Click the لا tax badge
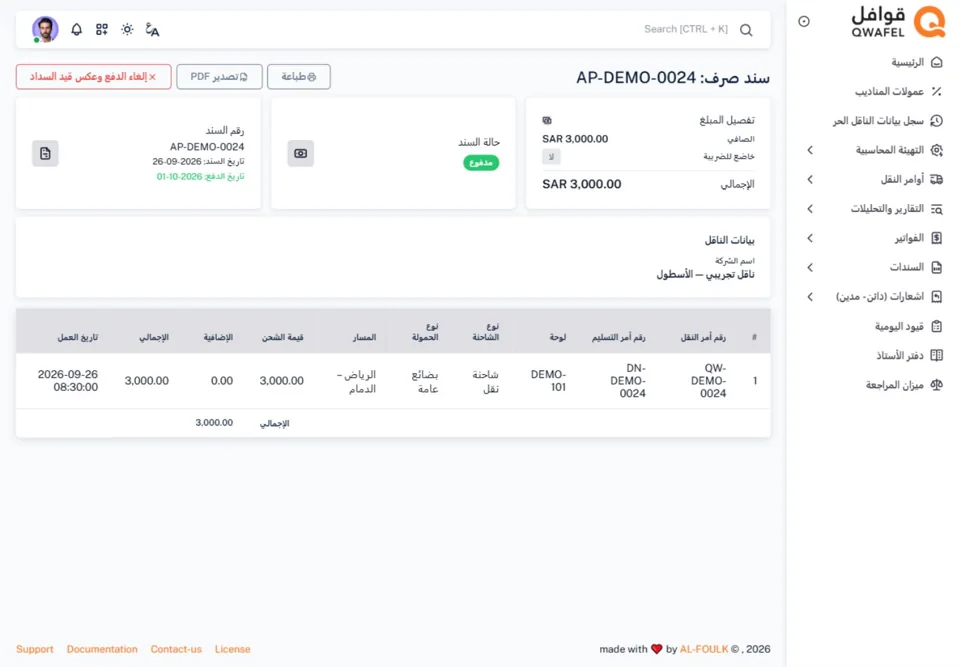This screenshot has height=667, width=960. [551, 157]
